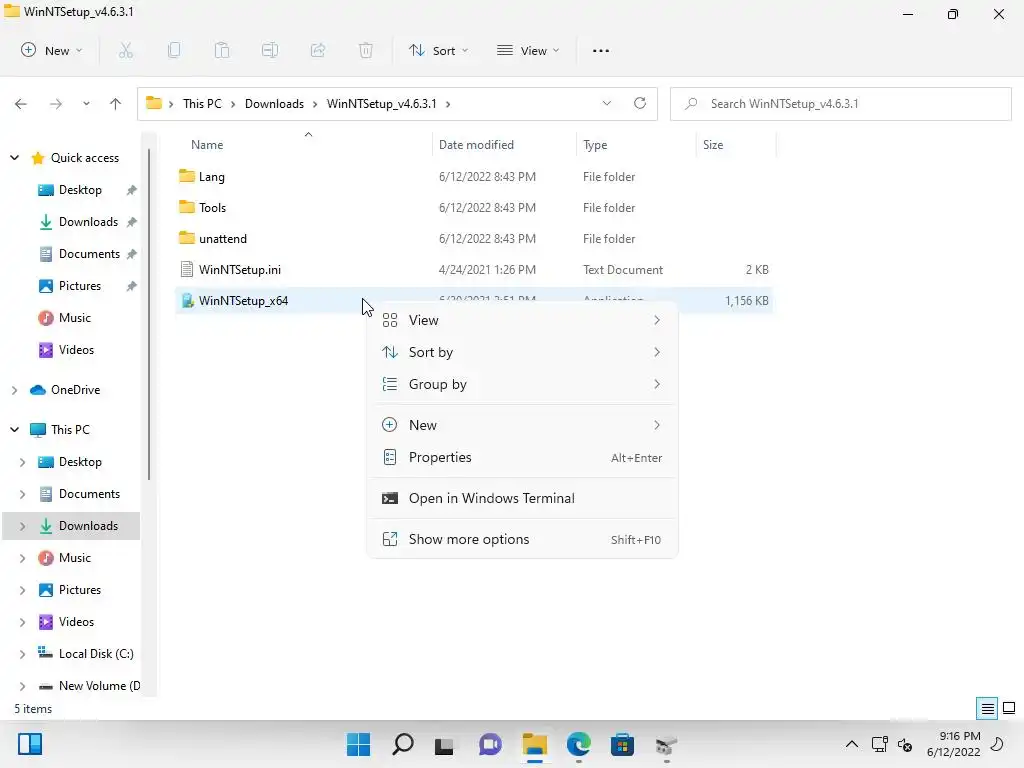Click the Share icon in toolbar

pos(318,50)
